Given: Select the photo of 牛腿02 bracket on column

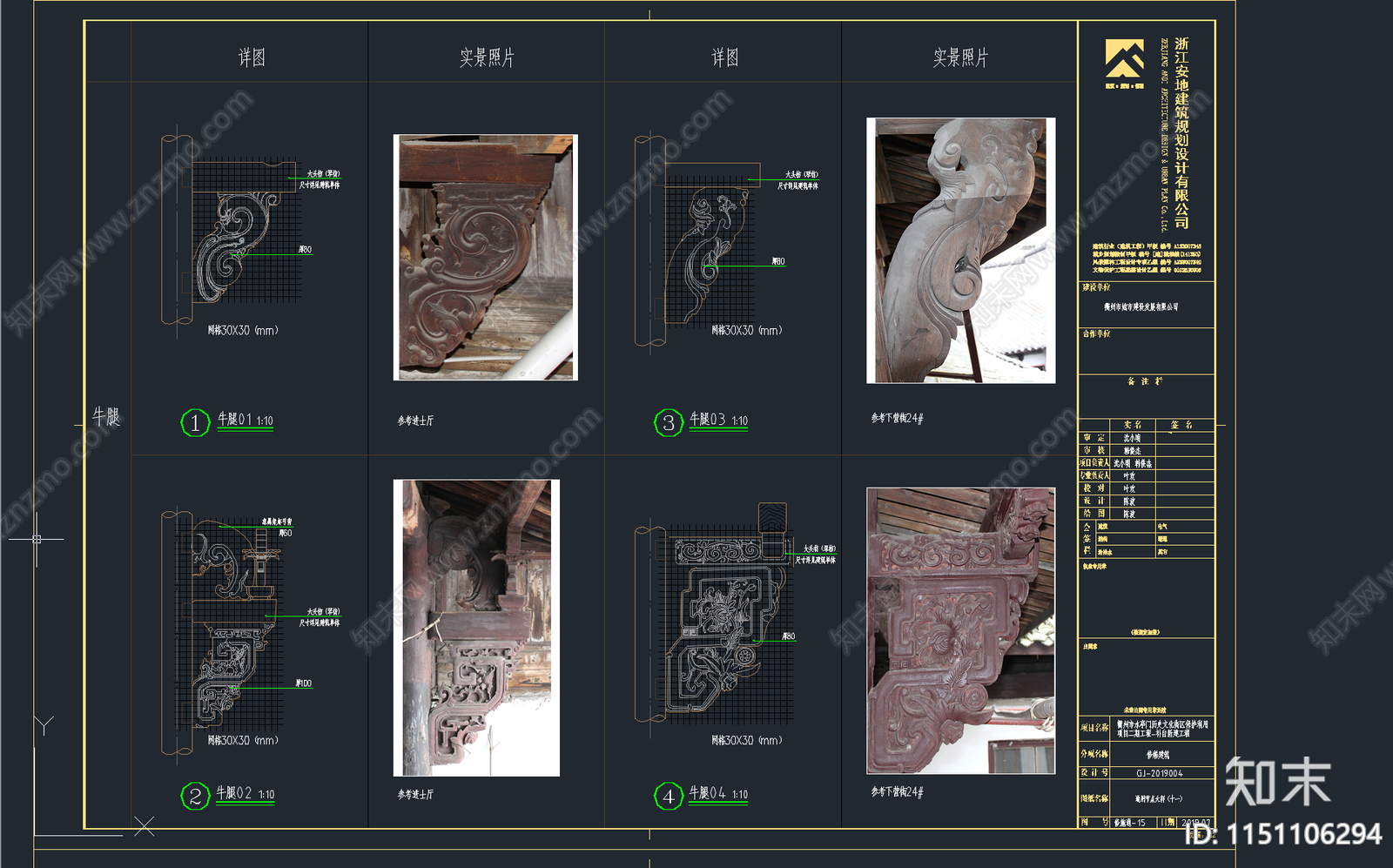Looking at the screenshot, I should click(x=476, y=628).
